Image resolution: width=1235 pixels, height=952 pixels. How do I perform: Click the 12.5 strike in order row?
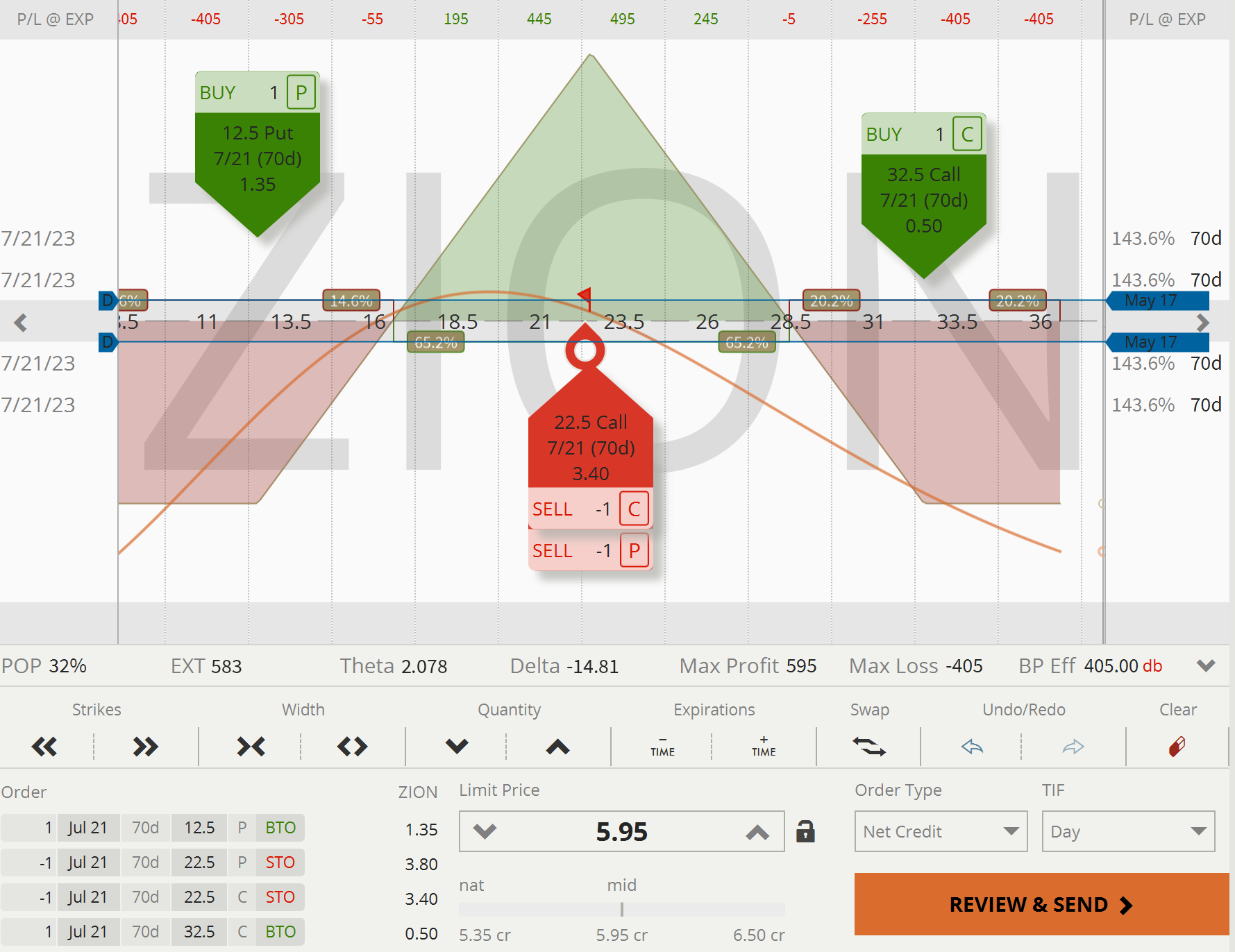point(199,828)
